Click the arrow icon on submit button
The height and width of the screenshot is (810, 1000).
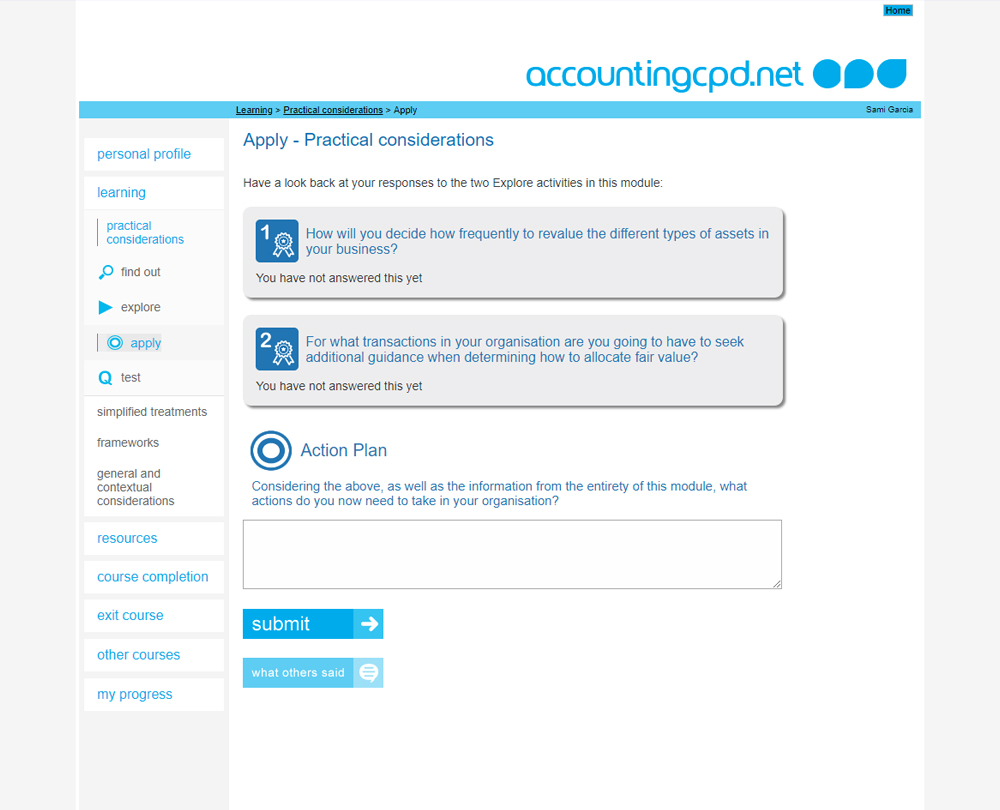(369, 624)
